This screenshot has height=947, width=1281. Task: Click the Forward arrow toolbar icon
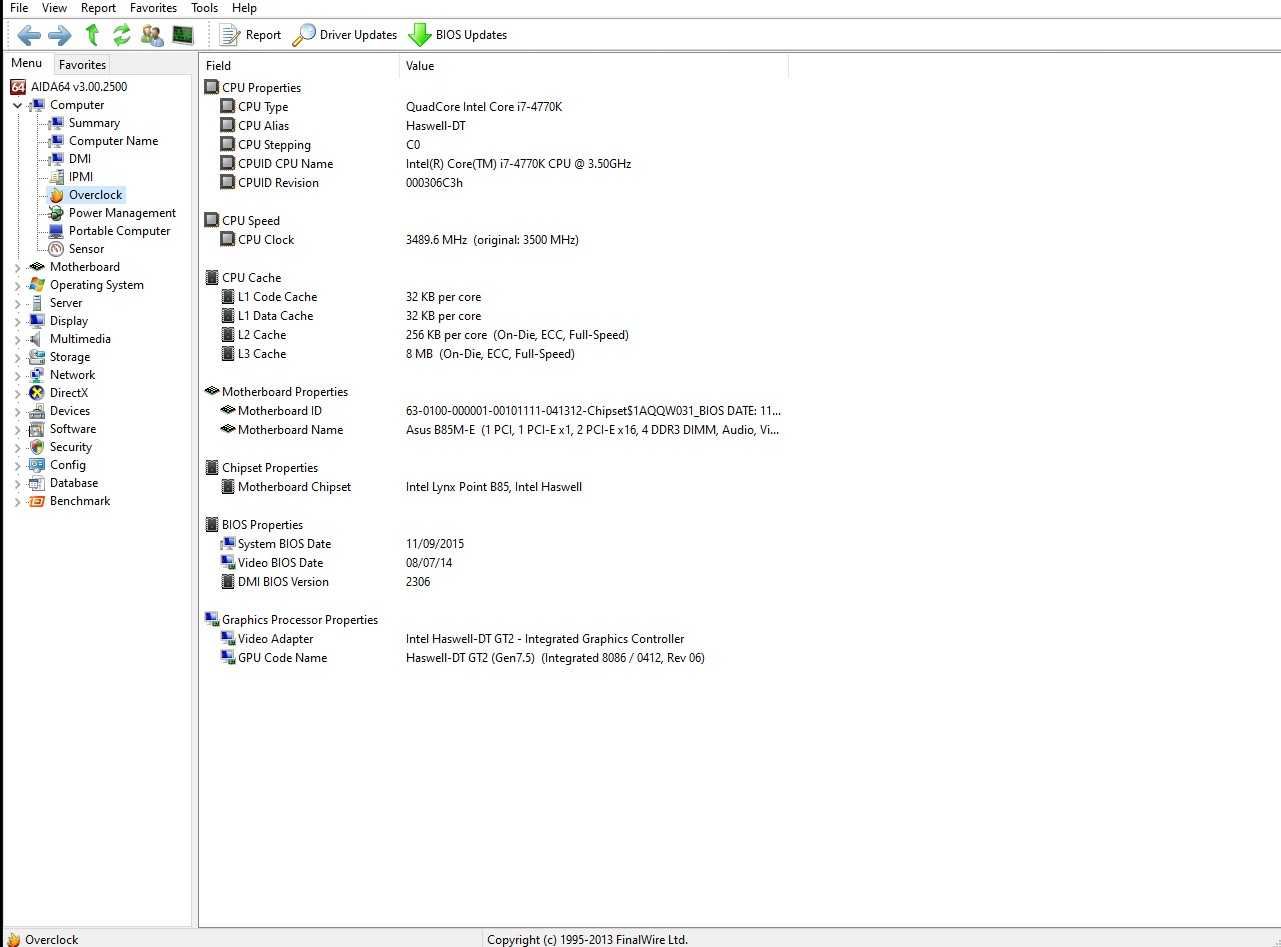[60, 35]
